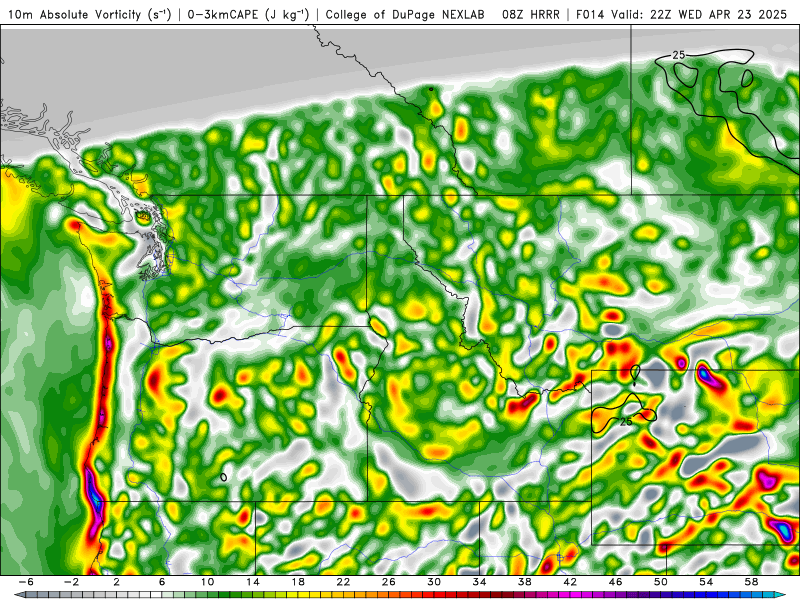Click 'College of DuPage NEXLAB' header text
800x600 pixels.
pos(405,15)
